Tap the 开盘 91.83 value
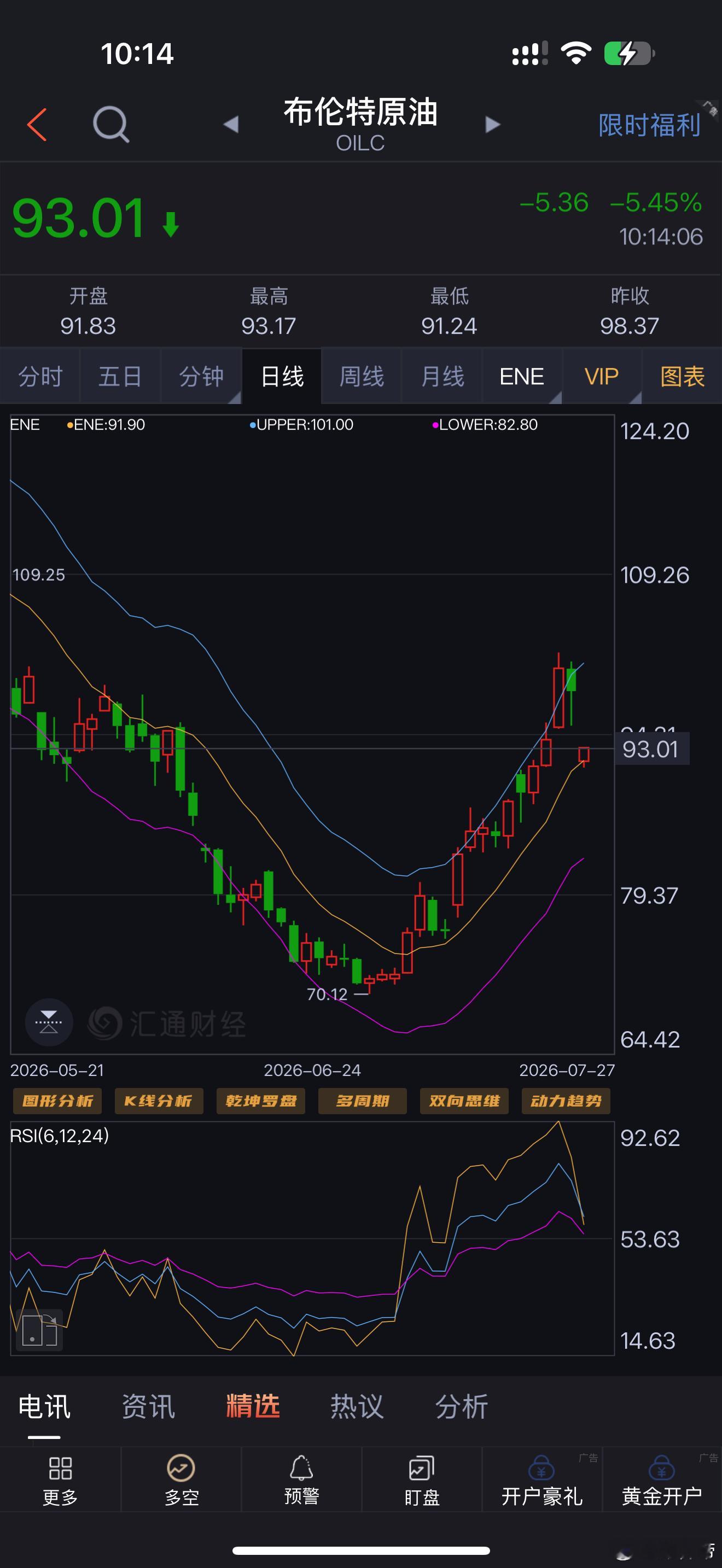 [x=88, y=326]
